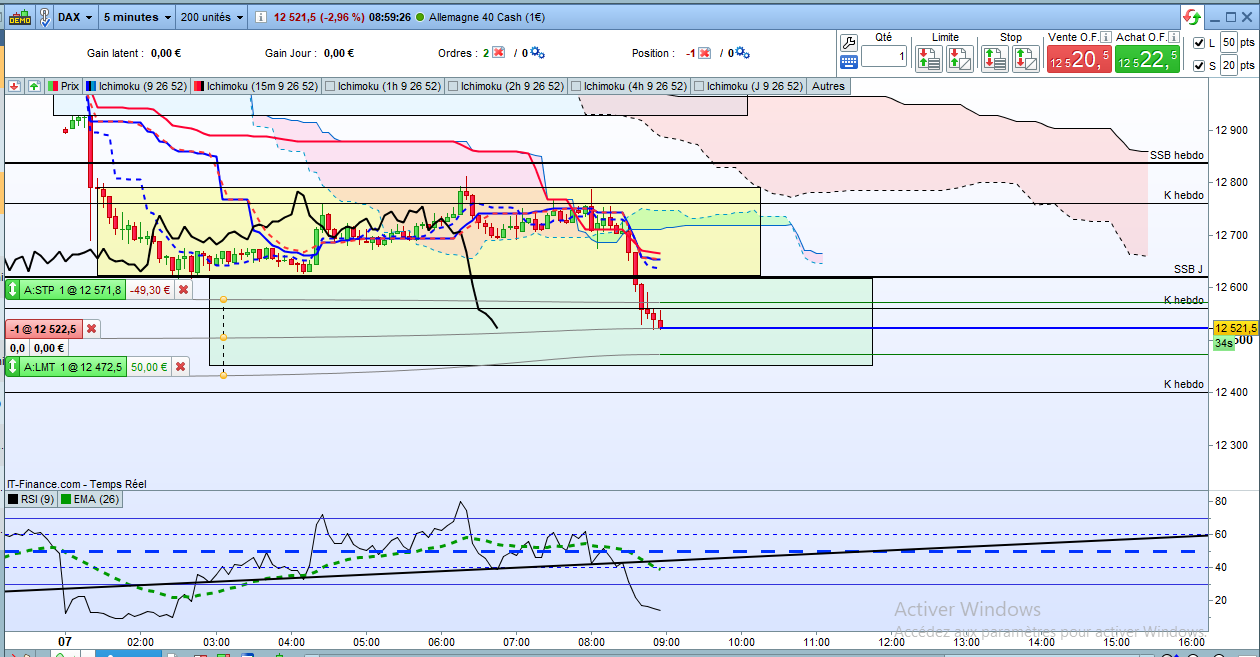Toggle Ichimoku (J 9 26 52) checkbox
This screenshot has height=657, width=1260.
click(699, 86)
